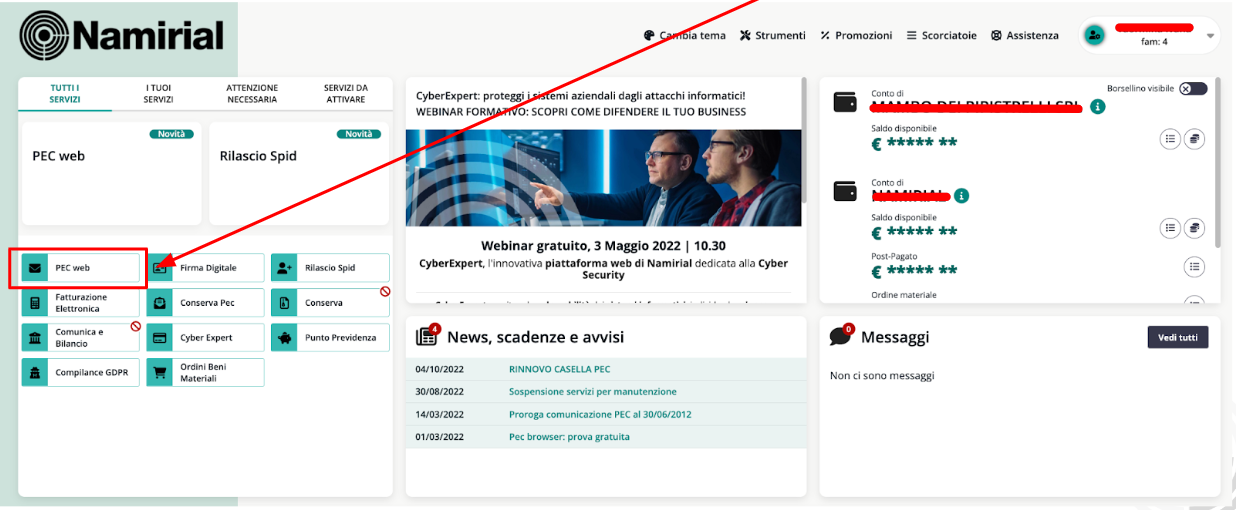Expand the user account dropdown arrow
The width and height of the screenshot is (1236, 510).
[1211, 36]
